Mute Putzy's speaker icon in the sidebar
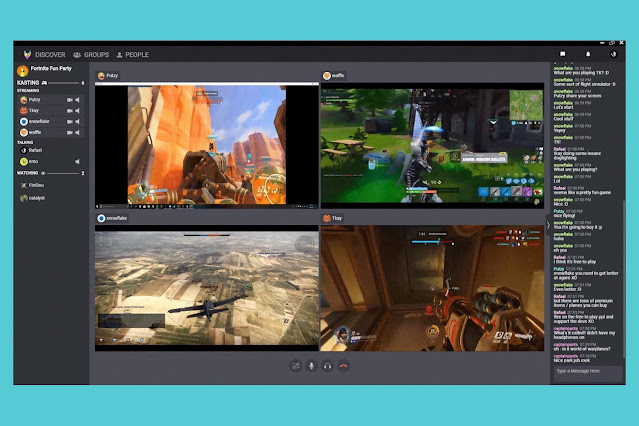This screenshot has width=639, height=426. (77, 100)
